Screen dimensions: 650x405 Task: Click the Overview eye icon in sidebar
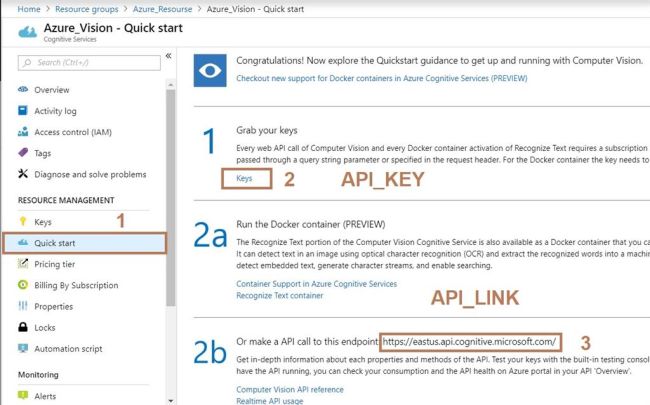23,89
